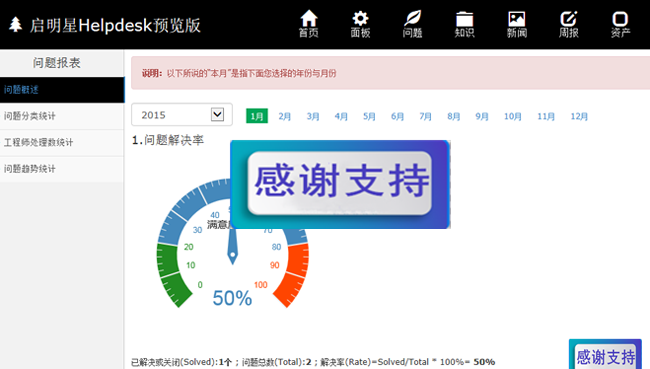Switch to 9月 month
This screenshot has height=369, width=650.
[482, 117]
